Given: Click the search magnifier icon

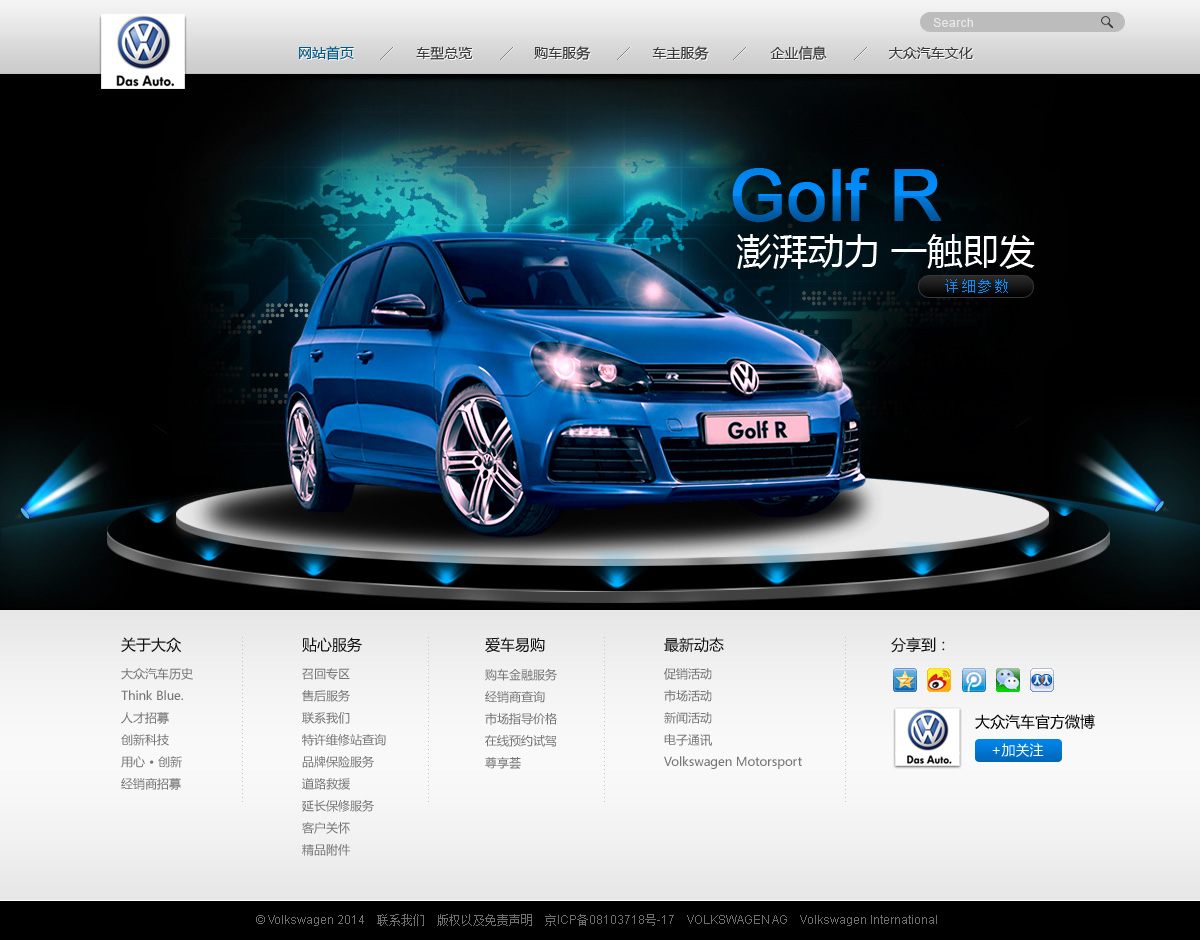Looking at the screenshot, I should pyautogui.click(x=1107, y=22).
